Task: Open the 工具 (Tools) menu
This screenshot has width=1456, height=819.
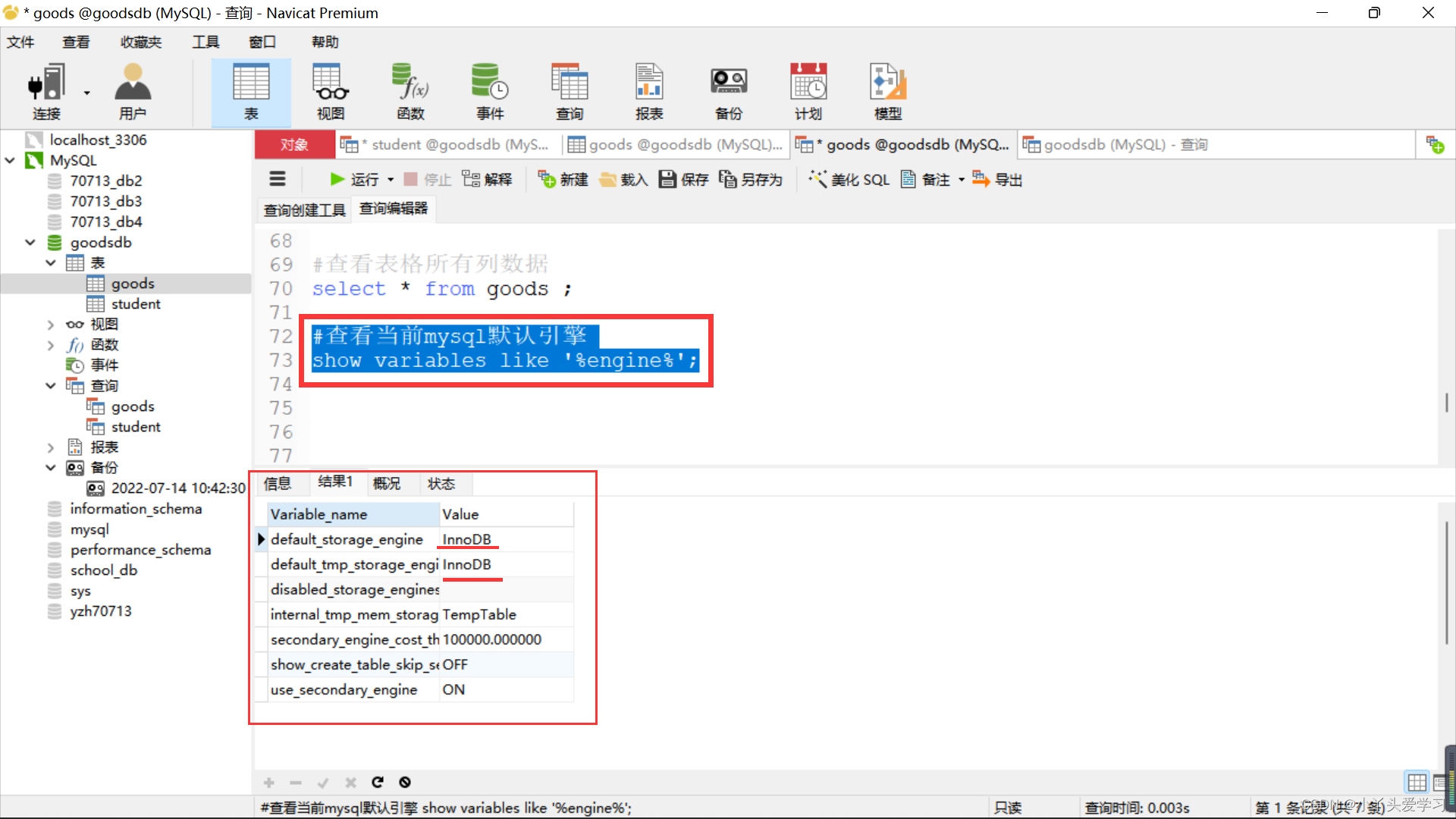Action: (206, 42)
